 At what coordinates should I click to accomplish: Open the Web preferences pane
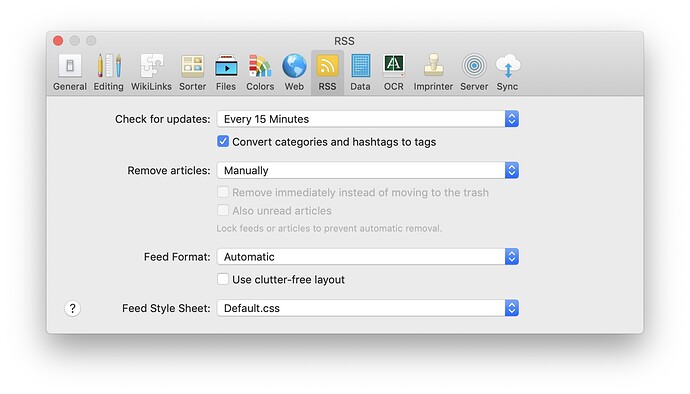[x=294, y=73]
